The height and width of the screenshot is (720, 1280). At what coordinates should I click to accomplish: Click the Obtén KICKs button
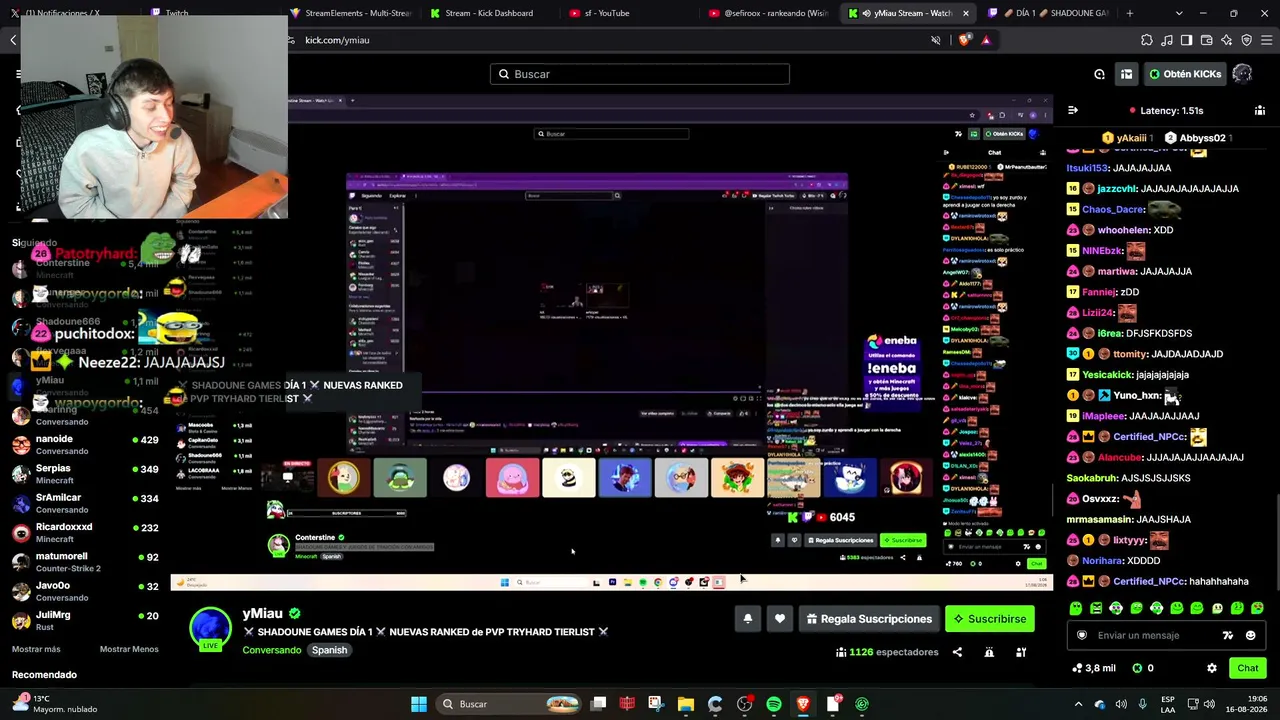pyautogui.click(x=1185, y=74)
